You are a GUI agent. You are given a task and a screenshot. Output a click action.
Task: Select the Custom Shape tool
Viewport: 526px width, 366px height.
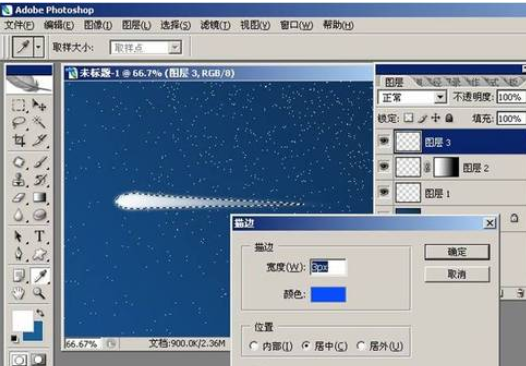tap(40, 254)
